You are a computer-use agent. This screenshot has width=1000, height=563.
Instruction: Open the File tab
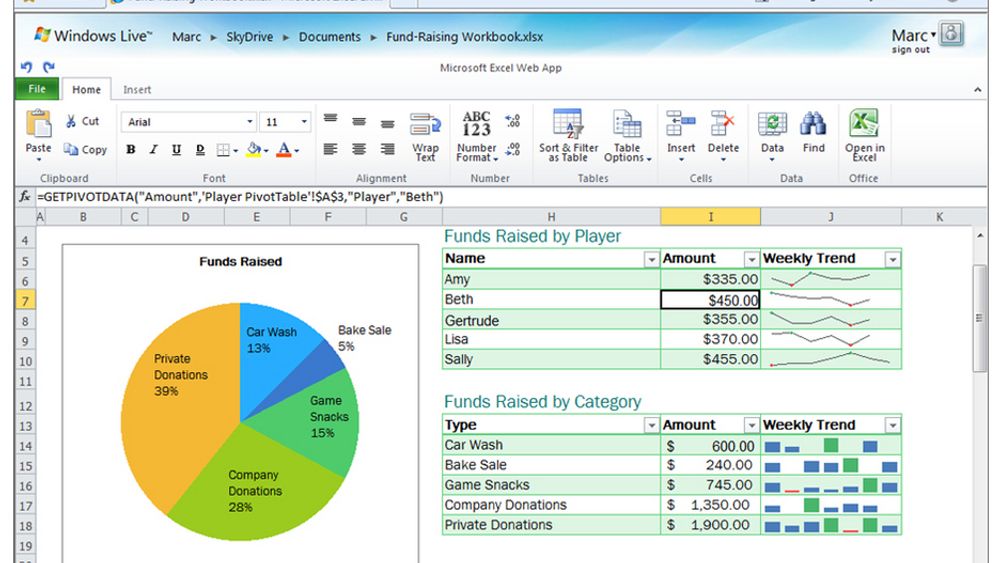37,89
